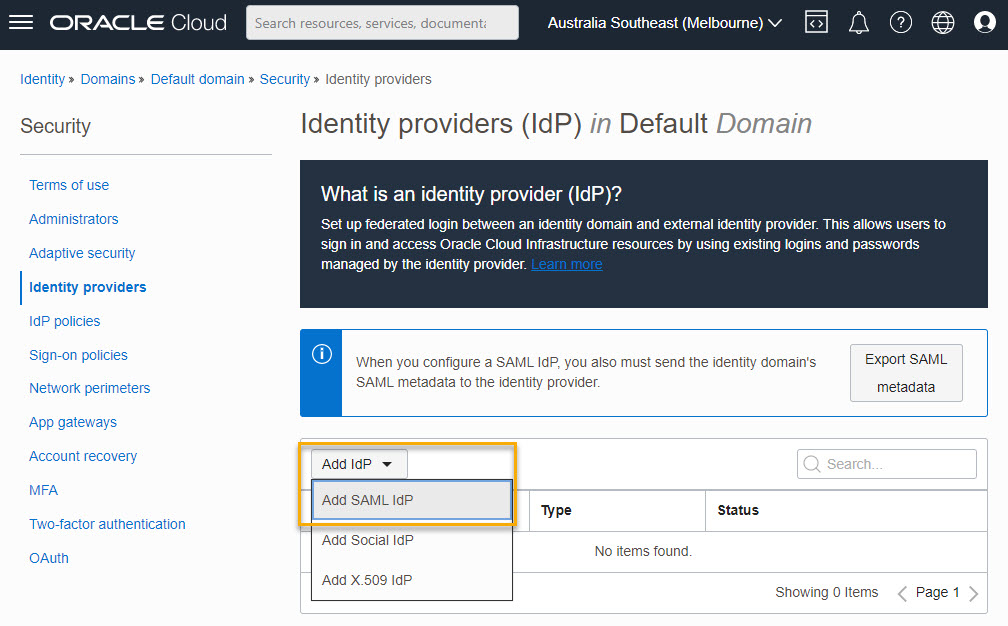Click the magnifier icon in the IdP search box
Image resolution: width=1008 pixels, height=626 pixels.
pyautogui.click(x=812, y=464)
